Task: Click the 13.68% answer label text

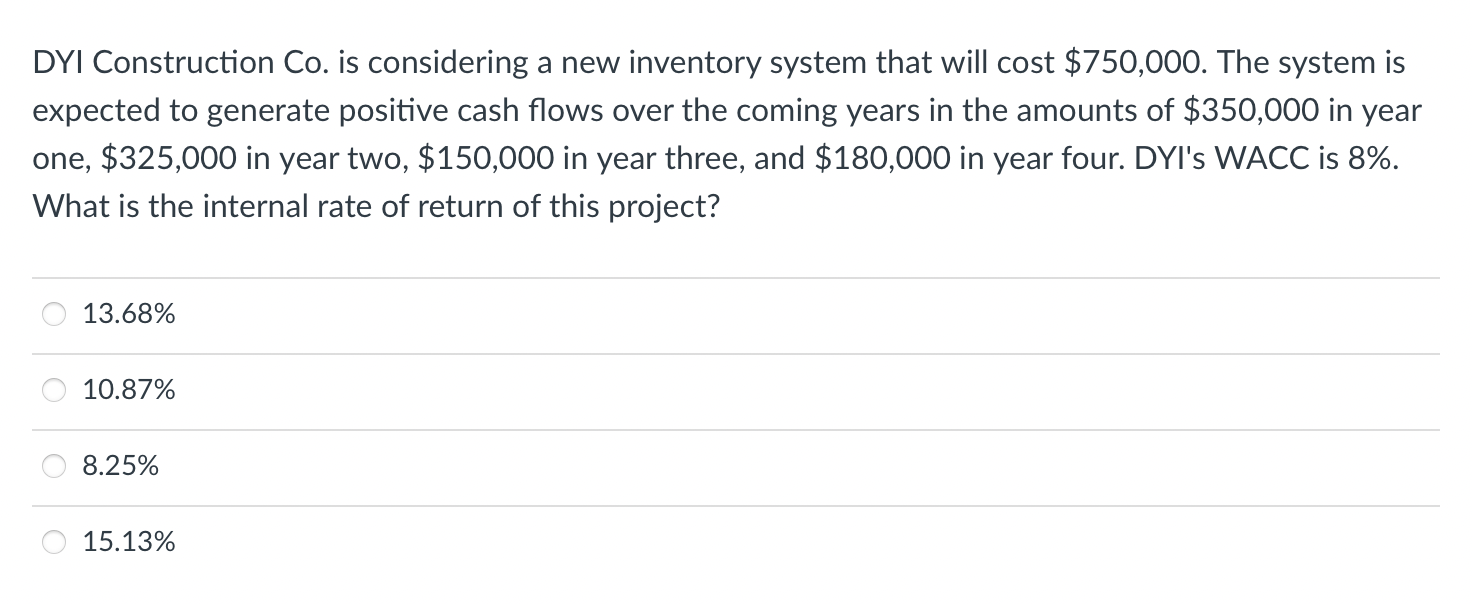Action: click(x=128, y=313)
